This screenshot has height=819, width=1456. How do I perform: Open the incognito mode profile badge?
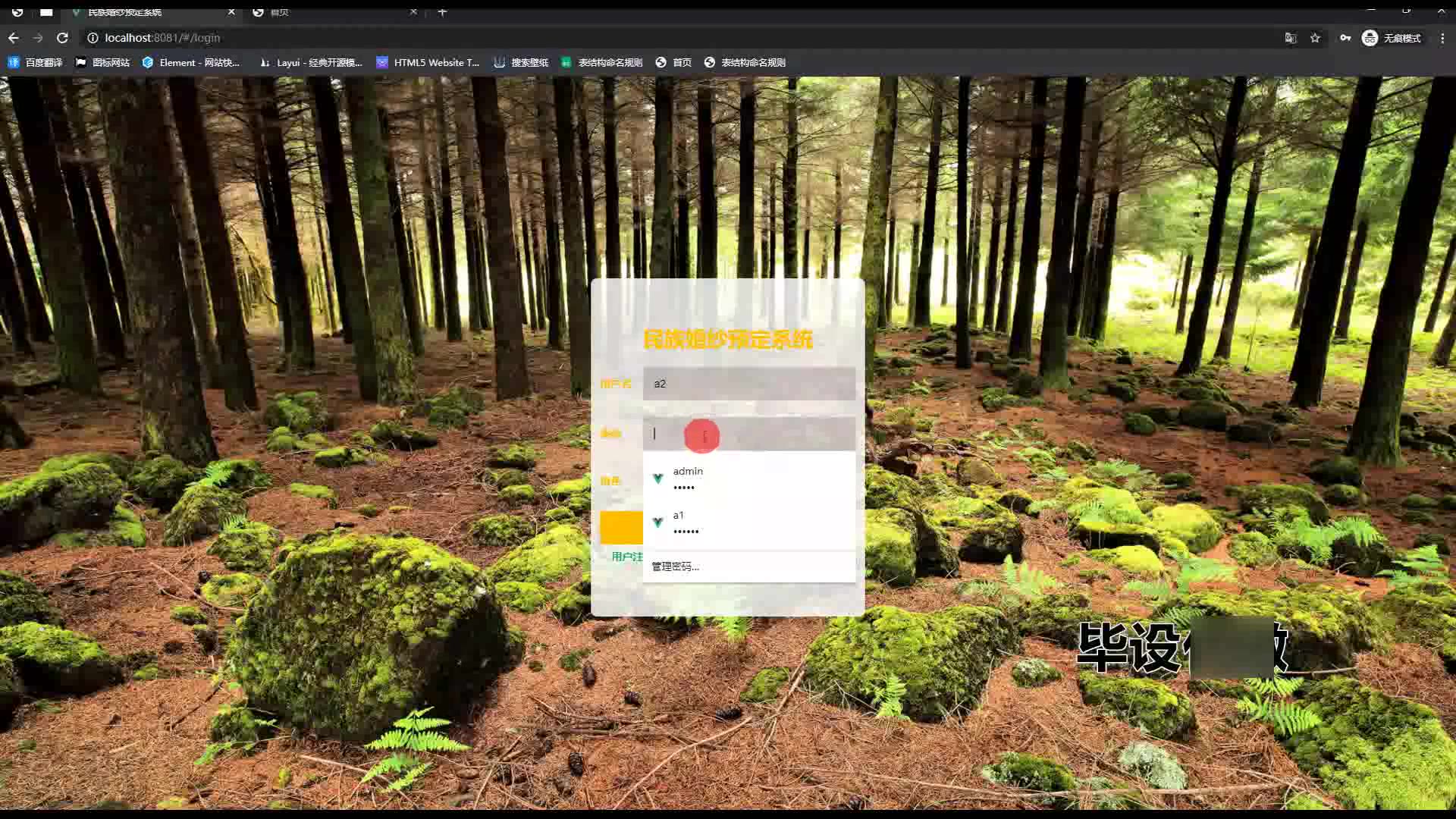1392,38
